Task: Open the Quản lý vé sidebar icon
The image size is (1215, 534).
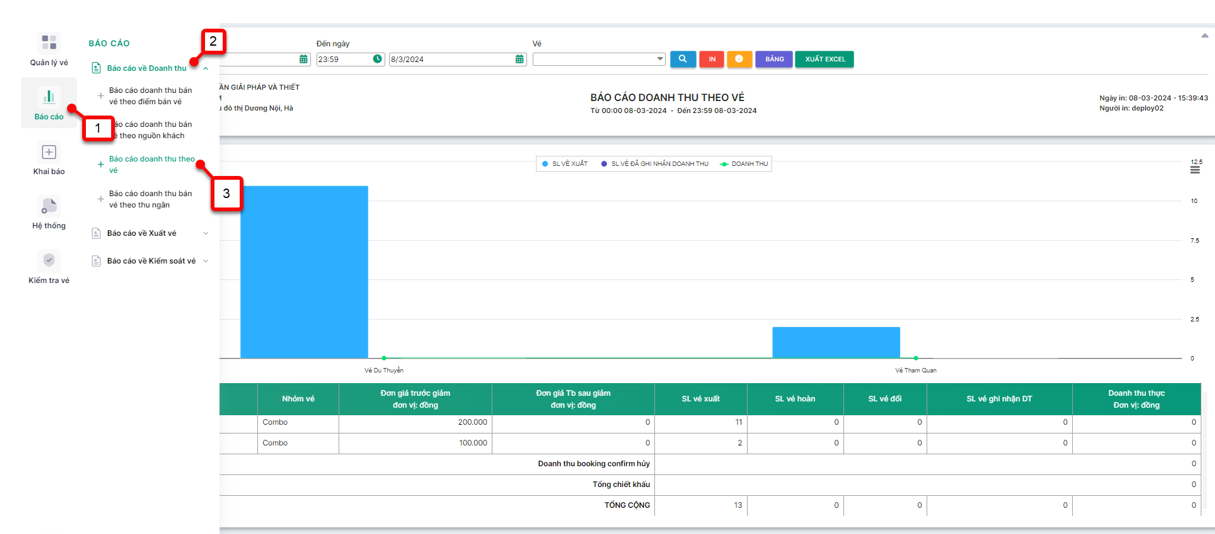Action: 48,43
